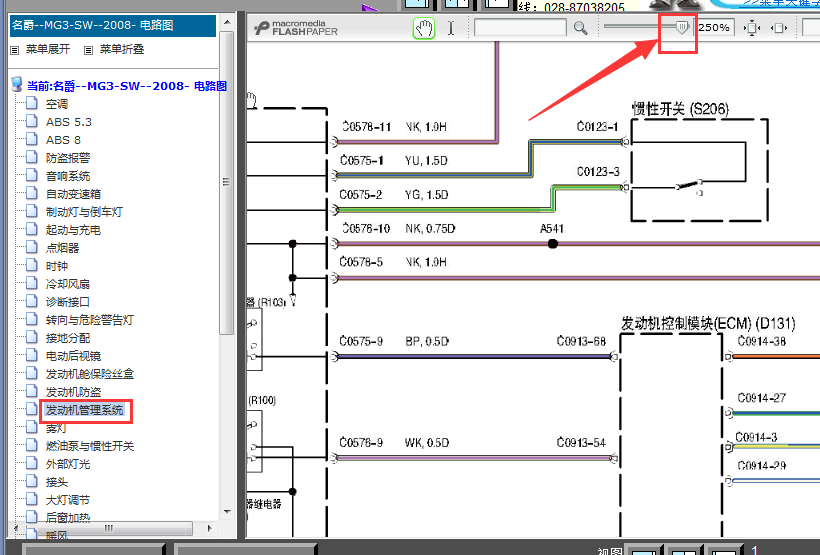Open the ABS 5.3 tree item

(69, 122)
